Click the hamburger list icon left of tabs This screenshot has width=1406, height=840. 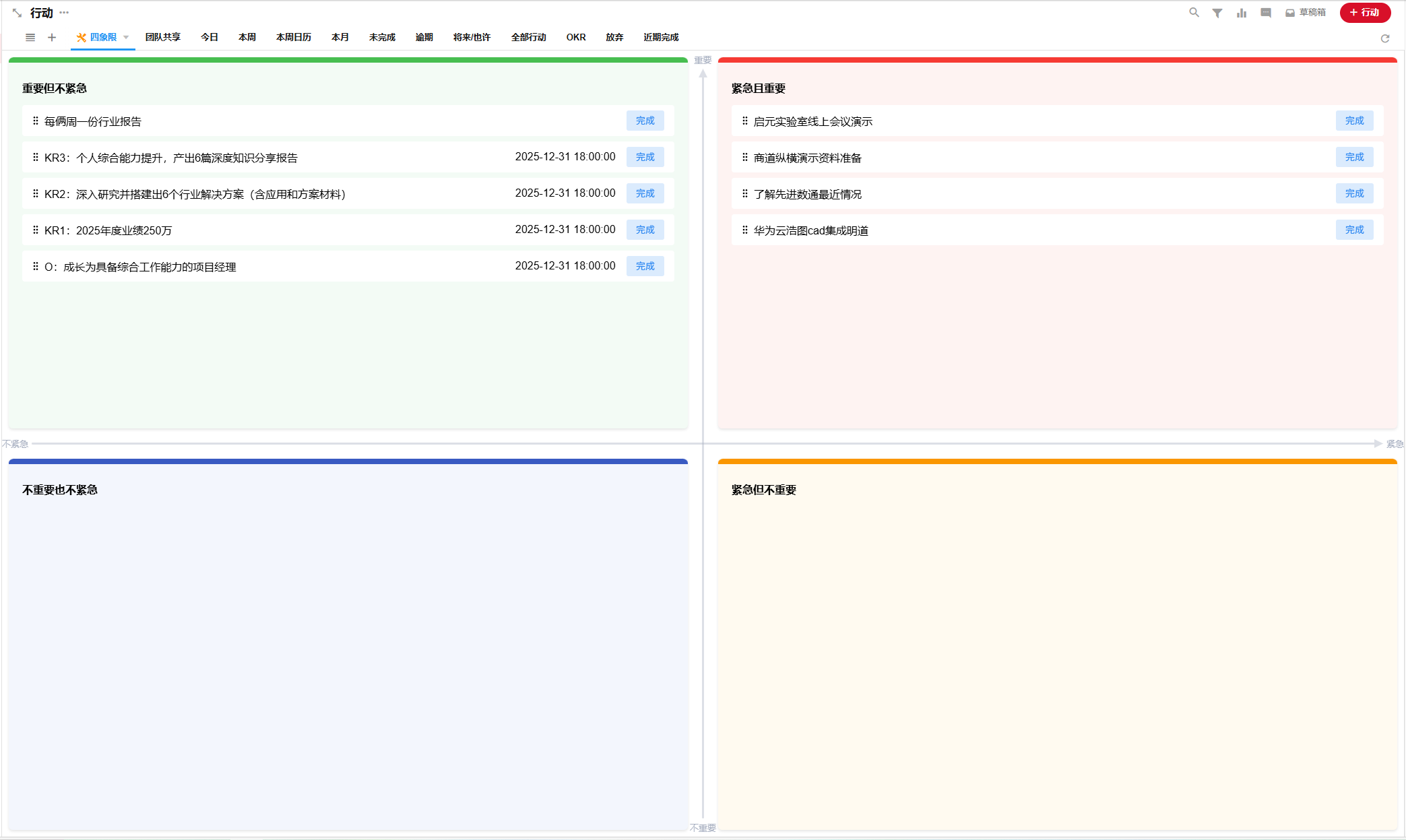click(30, 38)
